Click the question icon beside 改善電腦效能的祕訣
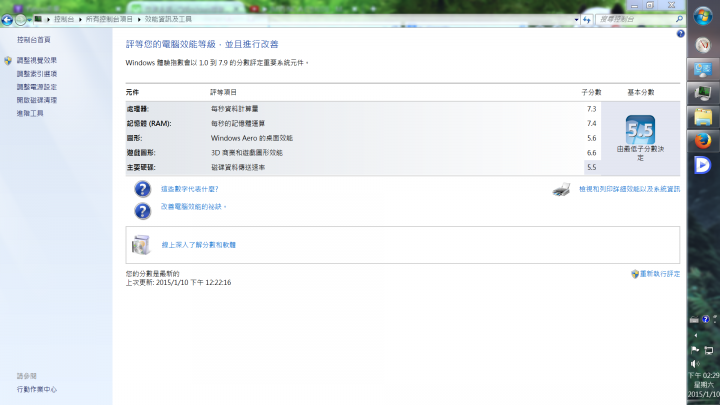The image size is (720, 405). [142, 211]
